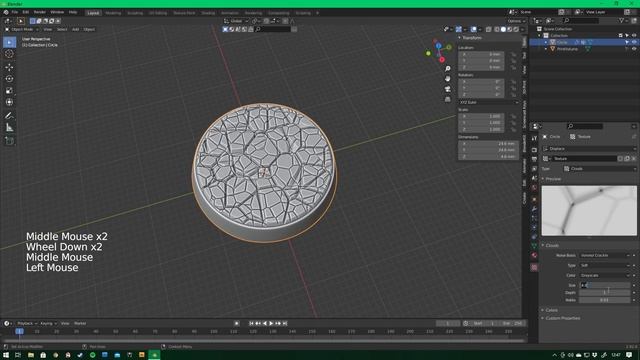Open the Render properties tab icon
The height and width of the screenshot is (360, 640).
pos(534,150)
